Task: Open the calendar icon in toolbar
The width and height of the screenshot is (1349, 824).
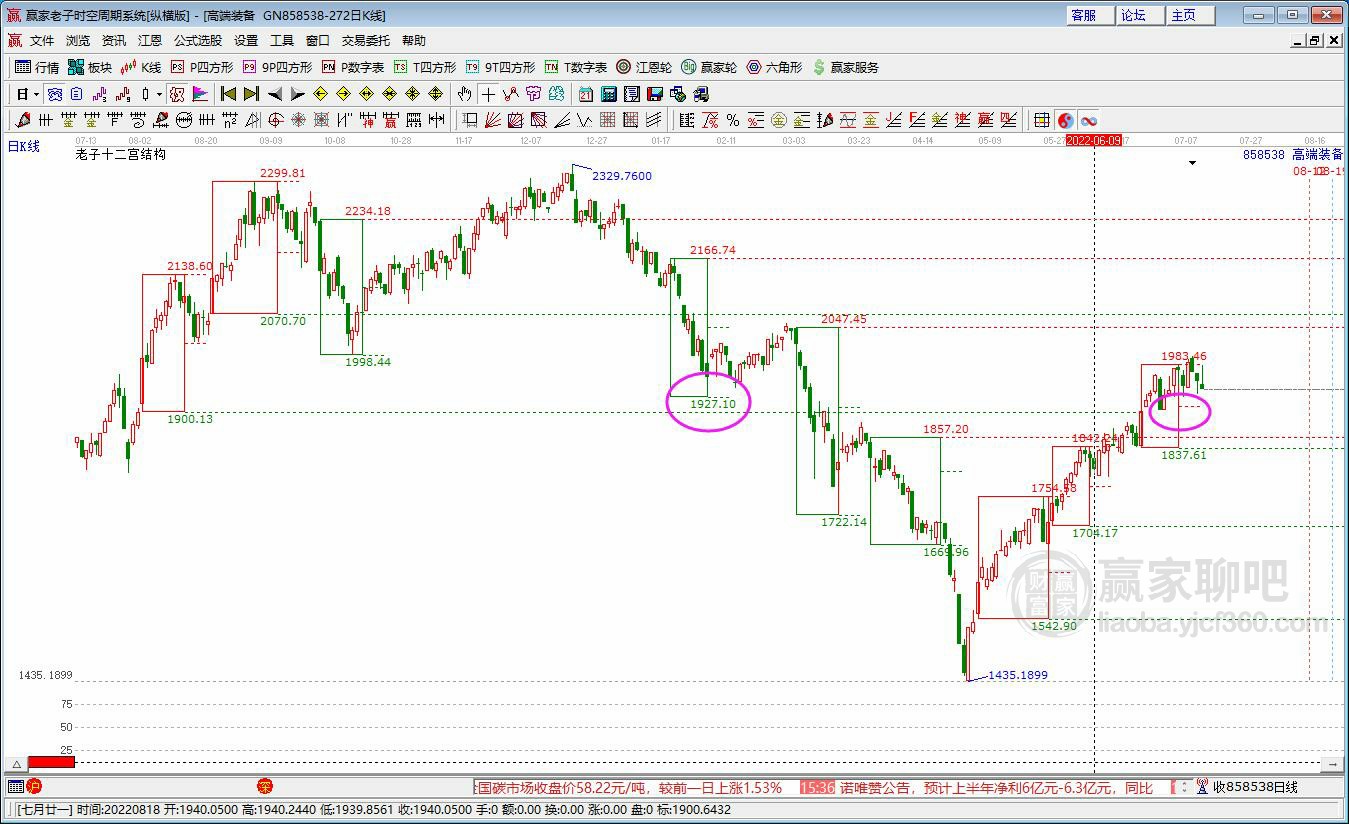Action: click(x=586, y=94)
